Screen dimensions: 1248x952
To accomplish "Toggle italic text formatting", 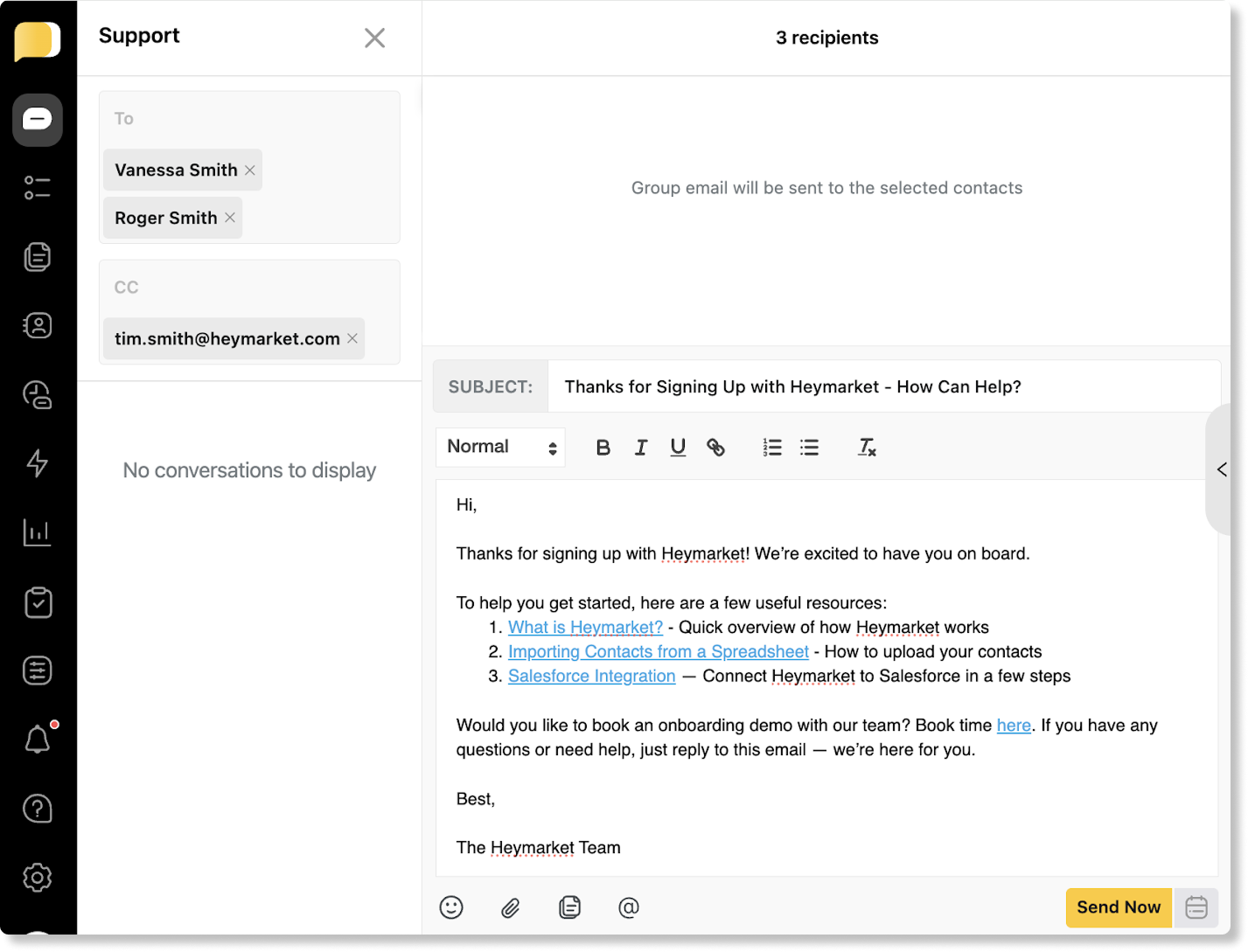I will pyautogui.click(x=640, y=448).
